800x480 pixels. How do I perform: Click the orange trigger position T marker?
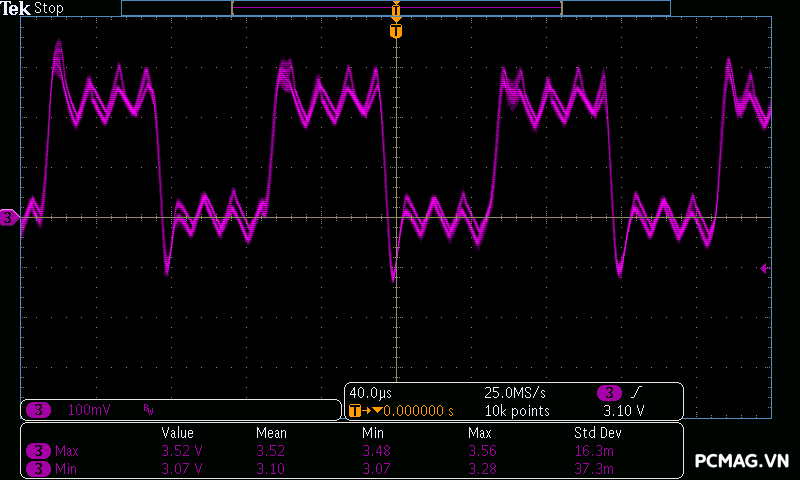396,31
